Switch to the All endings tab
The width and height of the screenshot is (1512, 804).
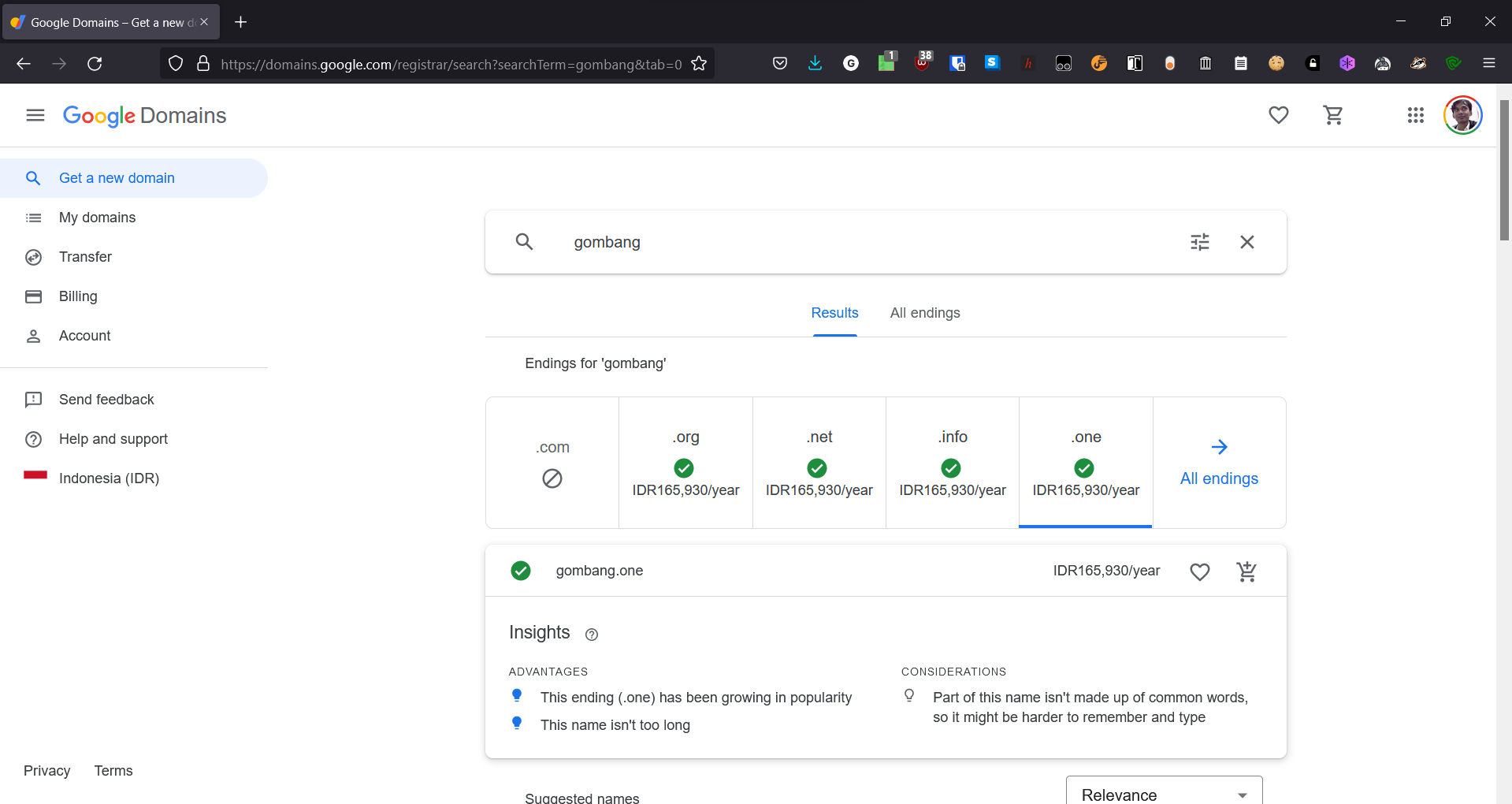[x=925, y=313]
